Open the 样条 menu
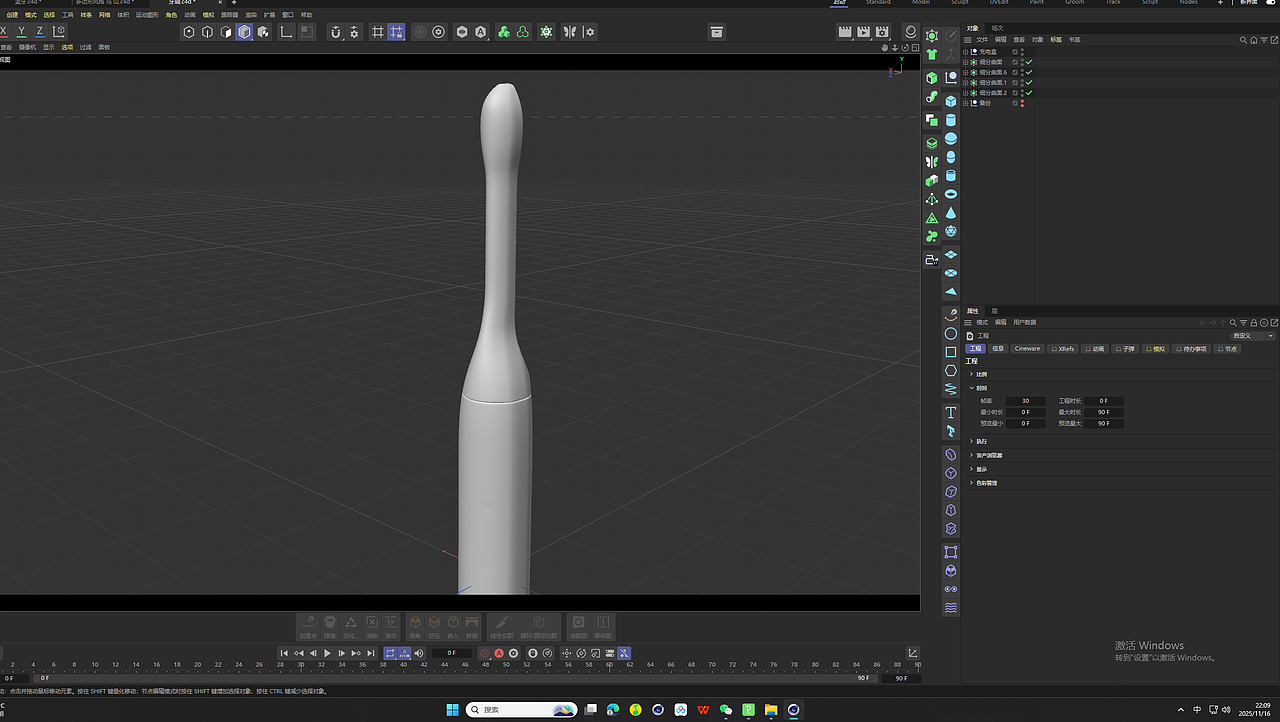Image resolution: width=1280 pixels, height=722 pixels. pyautogui.click(x=86, y=15)
